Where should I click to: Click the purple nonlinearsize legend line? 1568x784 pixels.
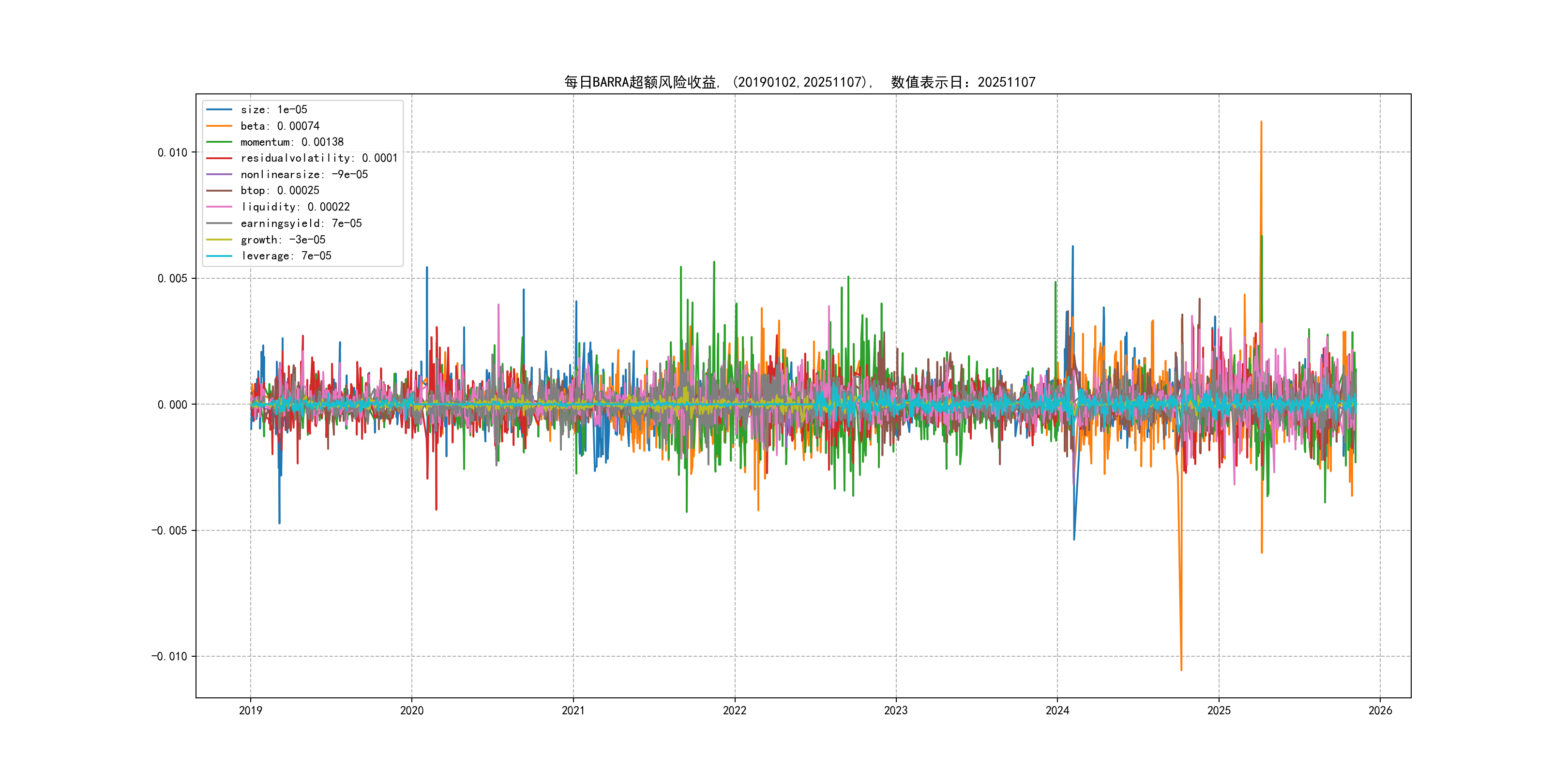click(219, 175)
